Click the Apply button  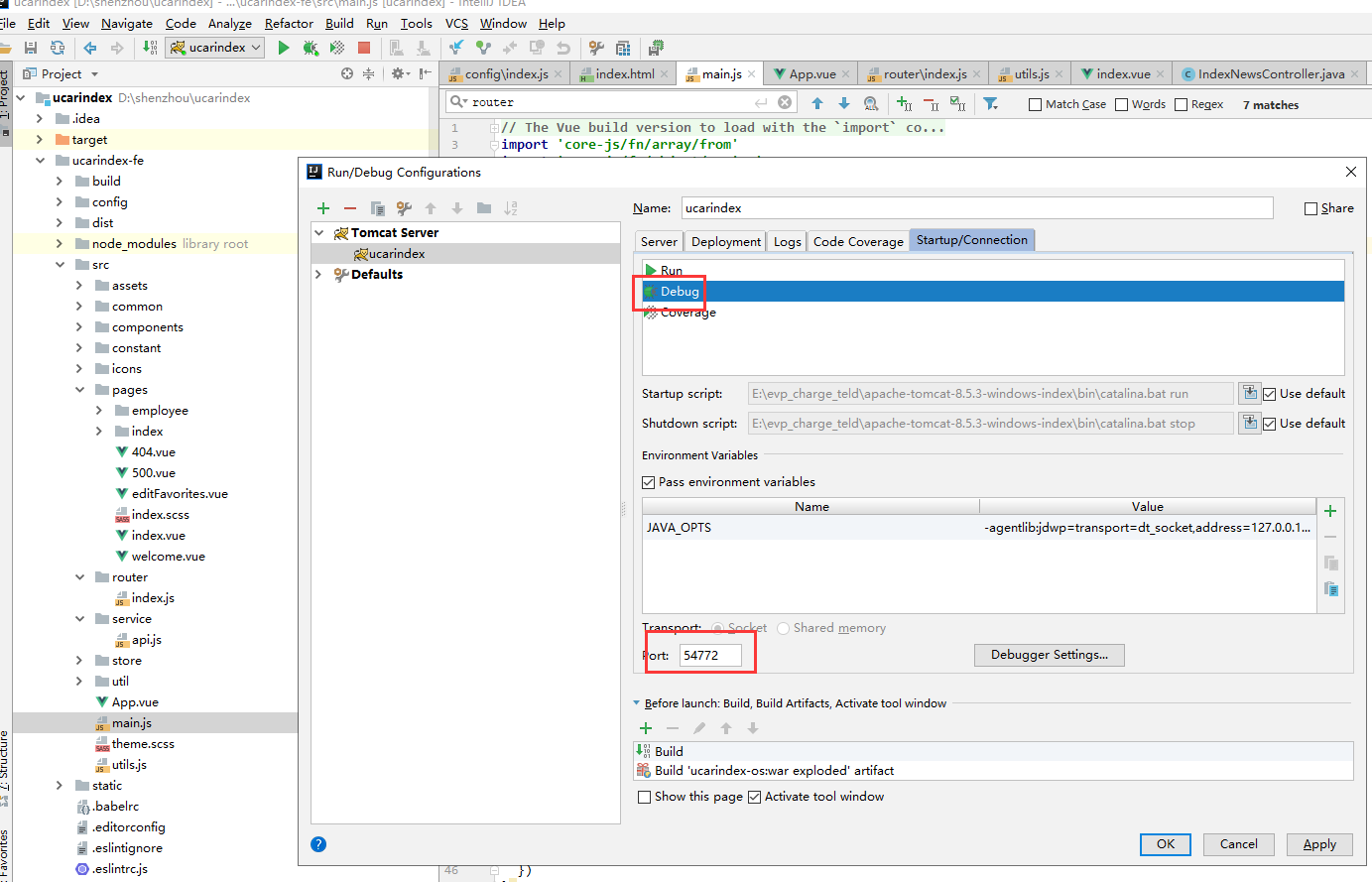coord(1319,844)
